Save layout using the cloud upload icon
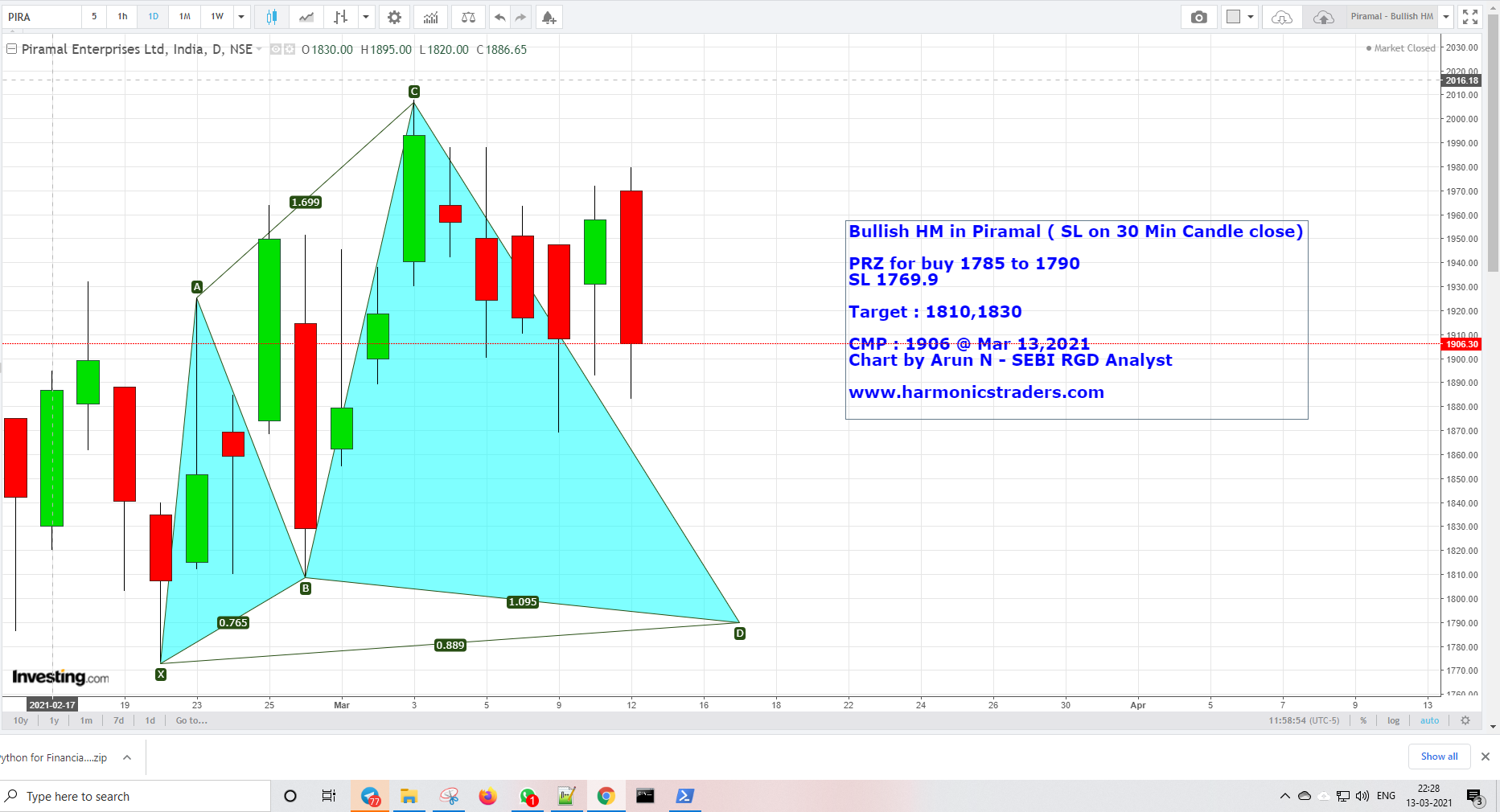 coord(1323,16)
